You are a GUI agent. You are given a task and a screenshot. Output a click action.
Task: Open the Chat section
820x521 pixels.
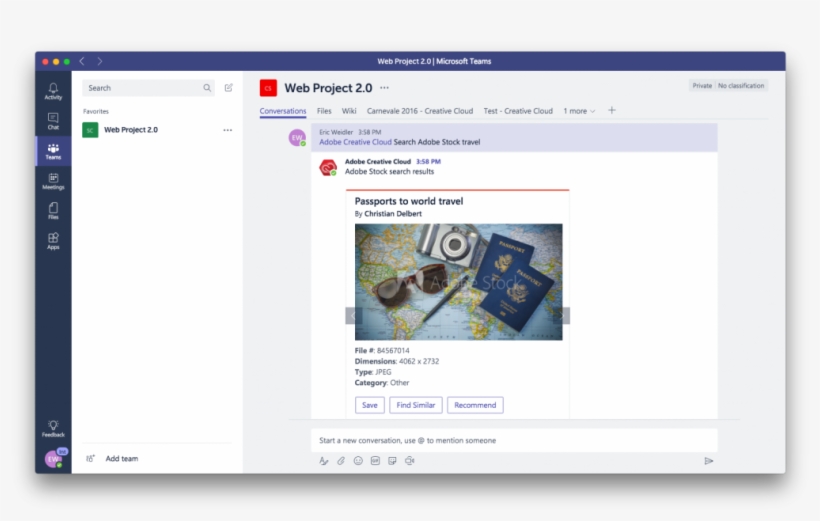53,121
